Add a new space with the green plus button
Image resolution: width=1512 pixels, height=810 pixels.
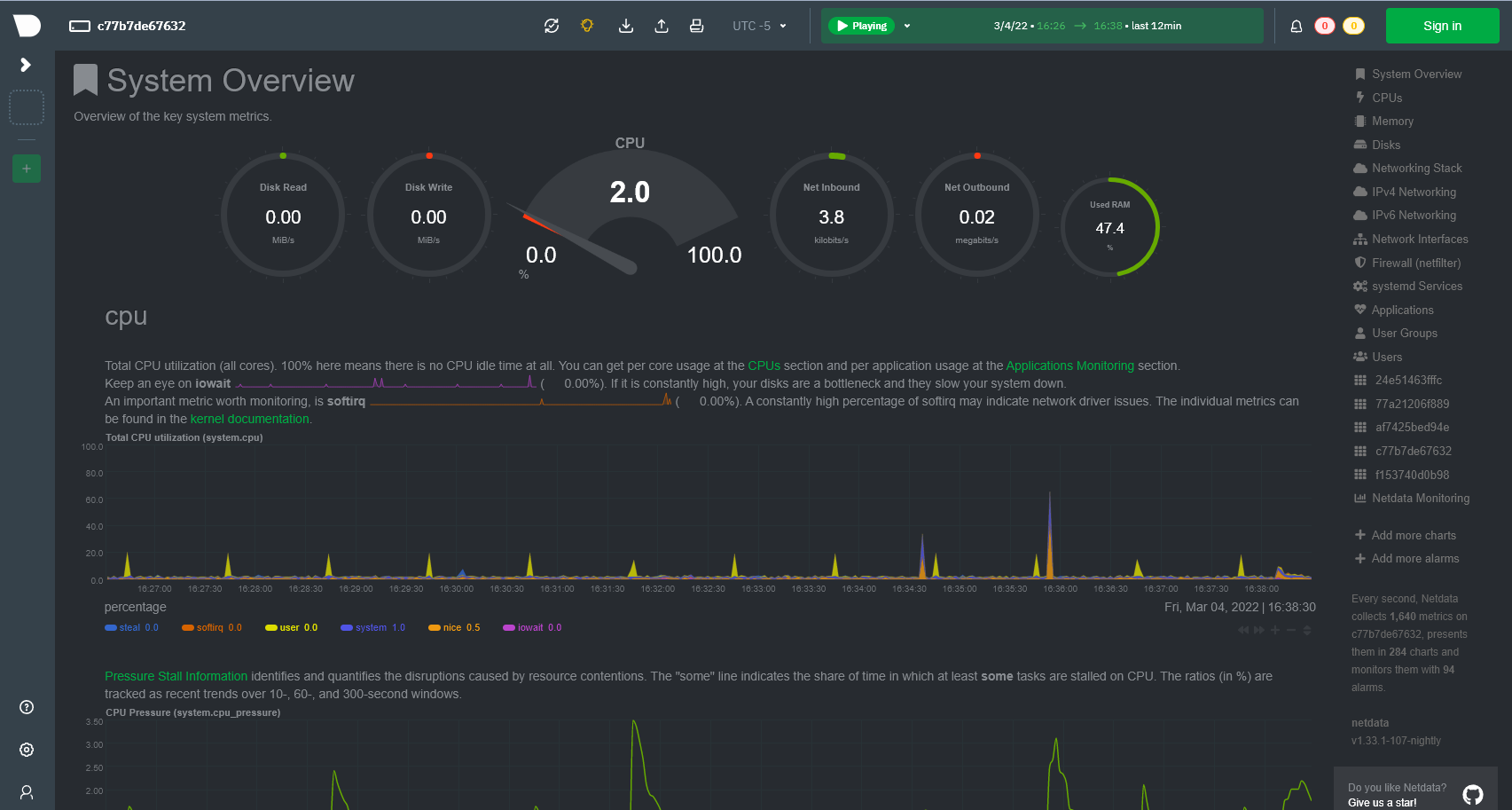[x=27, y=169]
